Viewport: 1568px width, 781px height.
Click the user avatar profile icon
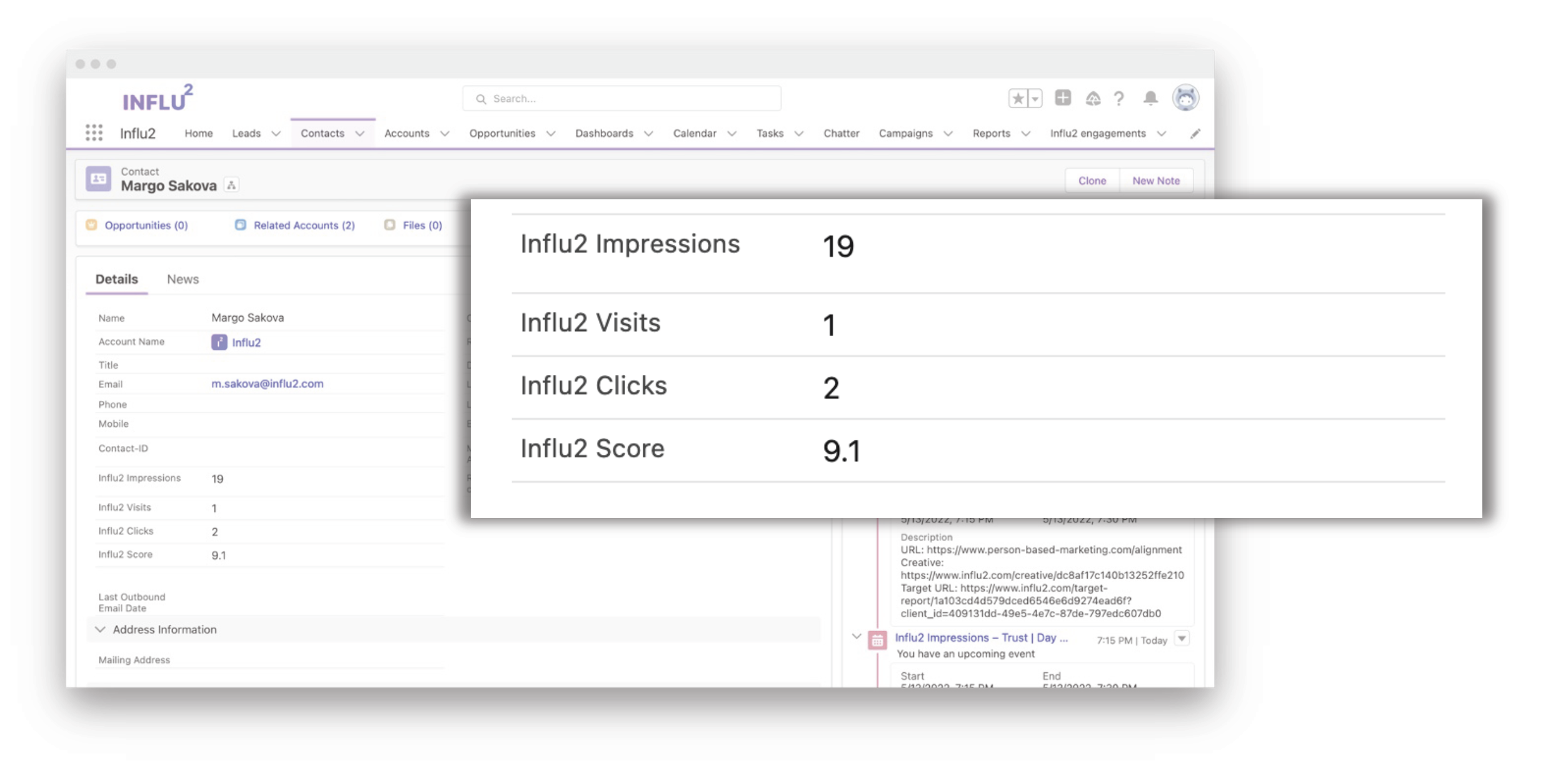[x=1185, y=98]
